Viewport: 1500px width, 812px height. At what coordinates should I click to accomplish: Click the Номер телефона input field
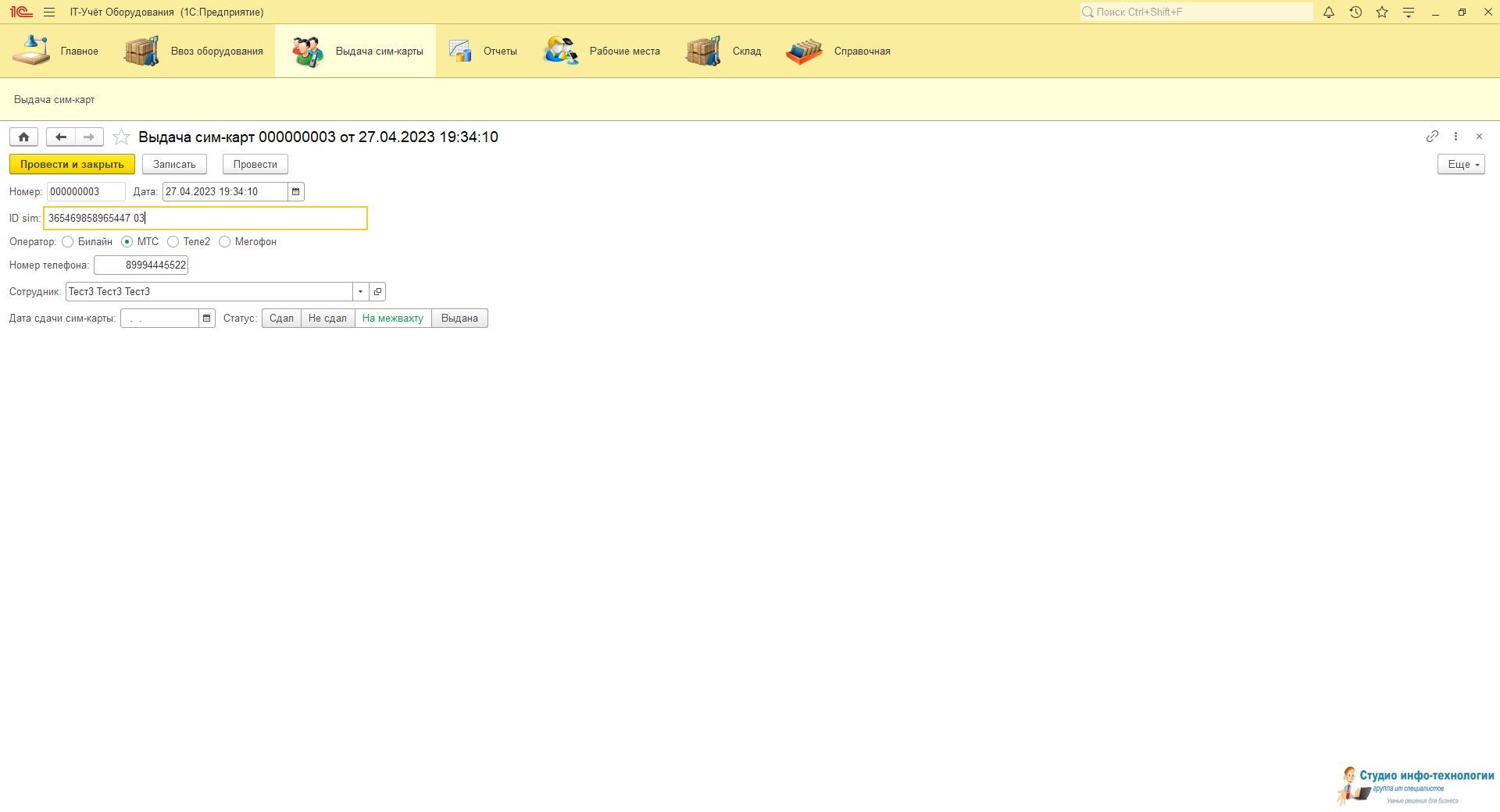pos(141,265)
